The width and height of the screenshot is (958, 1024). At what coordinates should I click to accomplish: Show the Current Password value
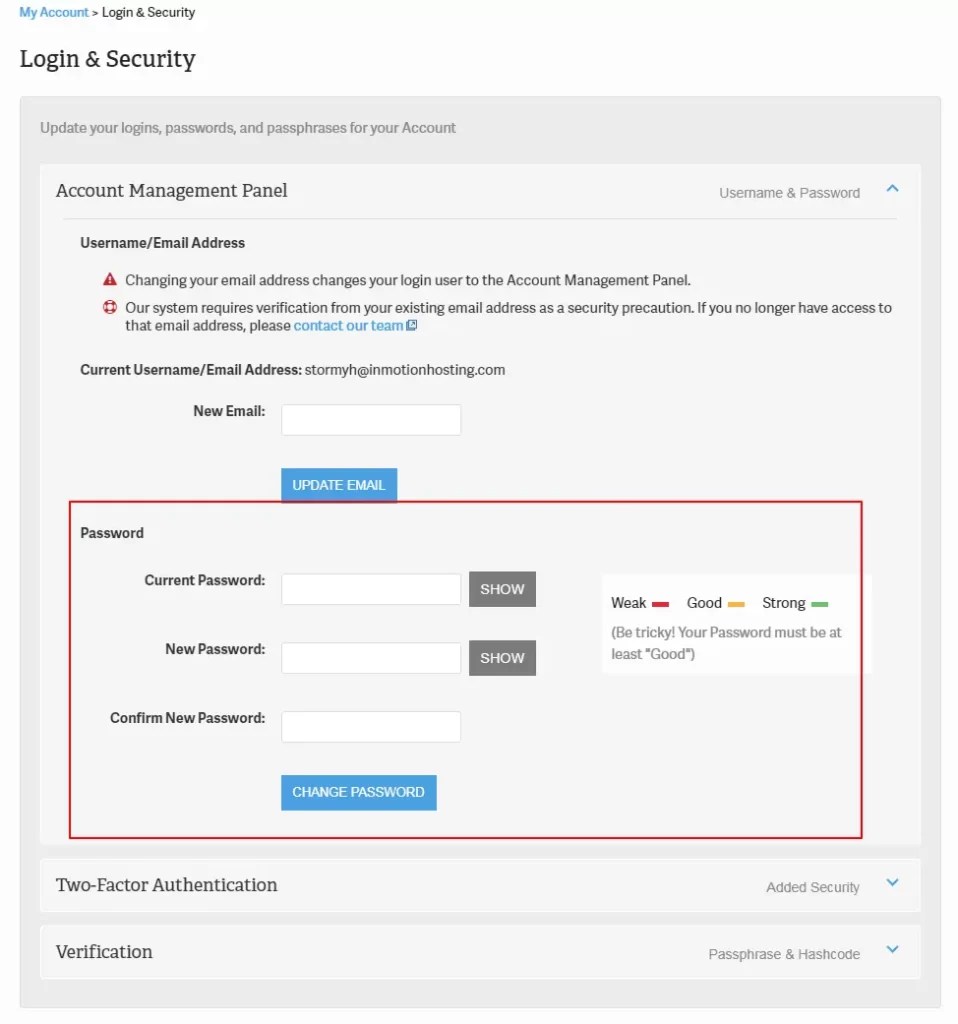pos(502,589)
